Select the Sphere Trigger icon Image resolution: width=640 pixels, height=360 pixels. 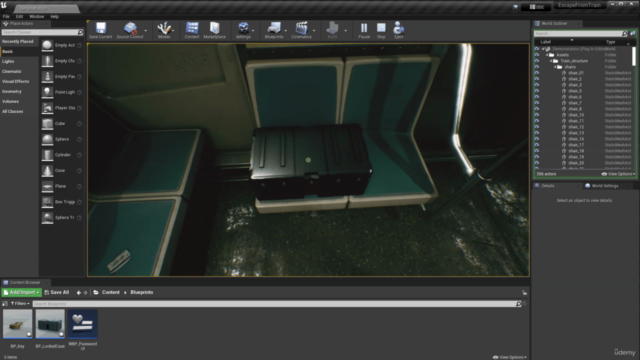[x=47, y=217]
